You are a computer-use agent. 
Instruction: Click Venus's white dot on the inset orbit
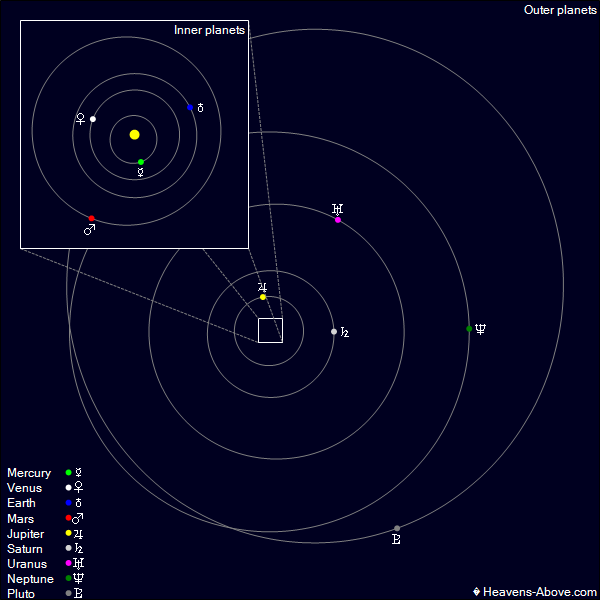coord(93,119)
